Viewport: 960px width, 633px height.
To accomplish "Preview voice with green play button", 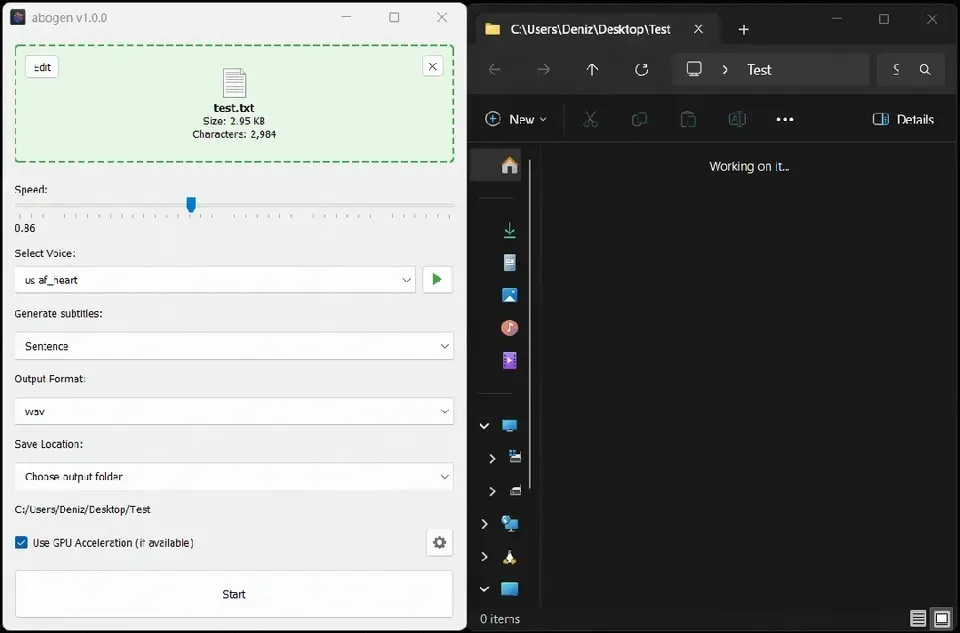I will pos(437,280).
